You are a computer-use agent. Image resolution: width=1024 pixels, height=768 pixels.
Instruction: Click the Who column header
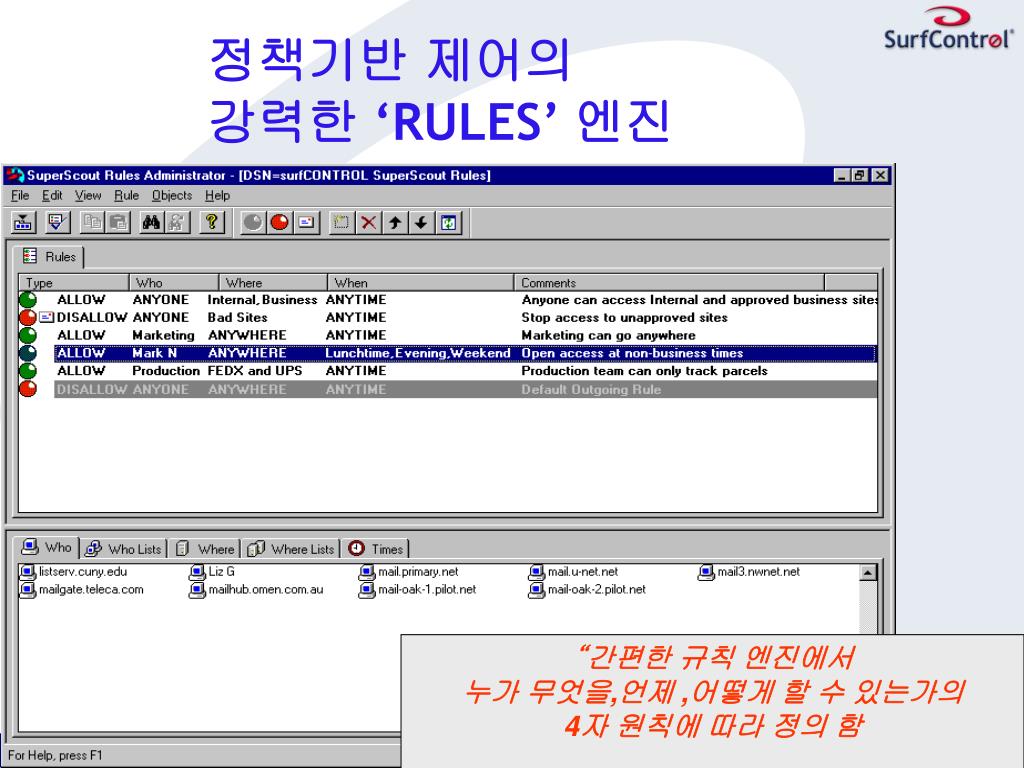(x=174, y=283)
